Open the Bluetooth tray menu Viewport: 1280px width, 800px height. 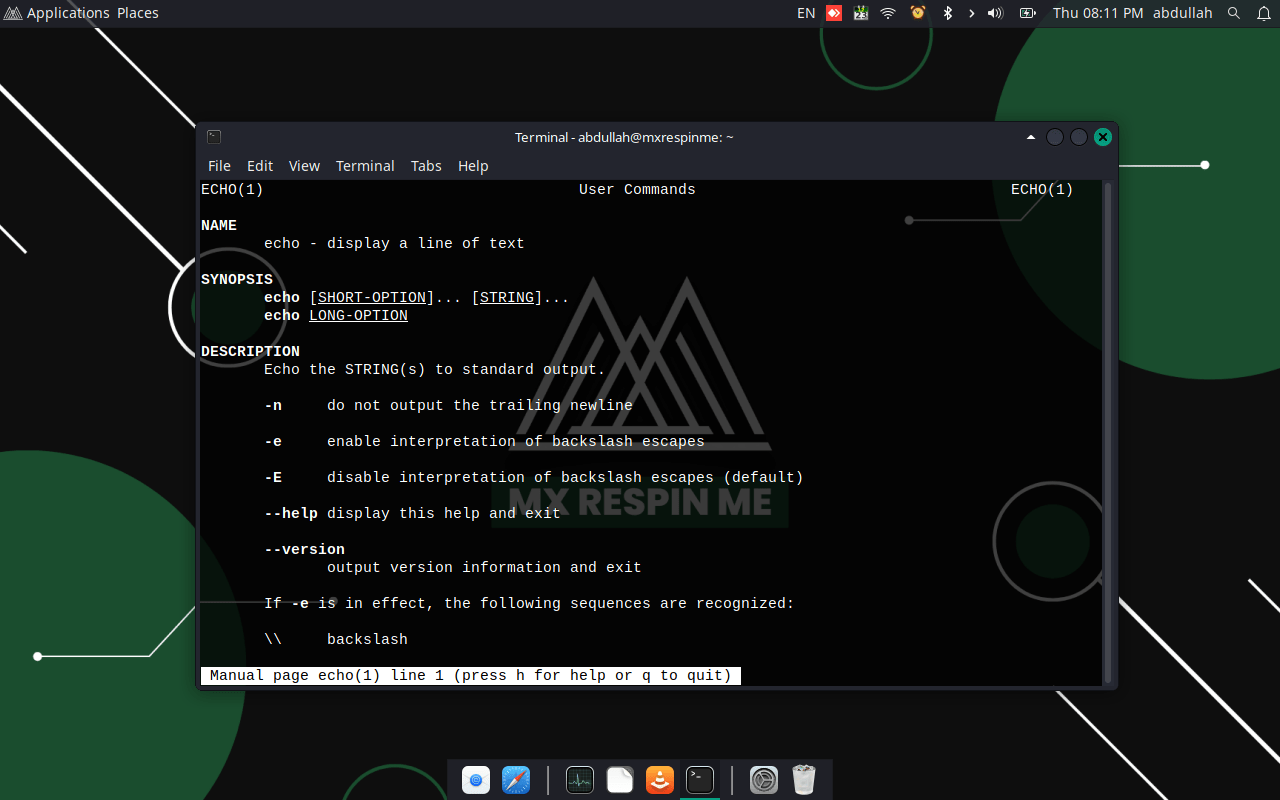(948, 13)
